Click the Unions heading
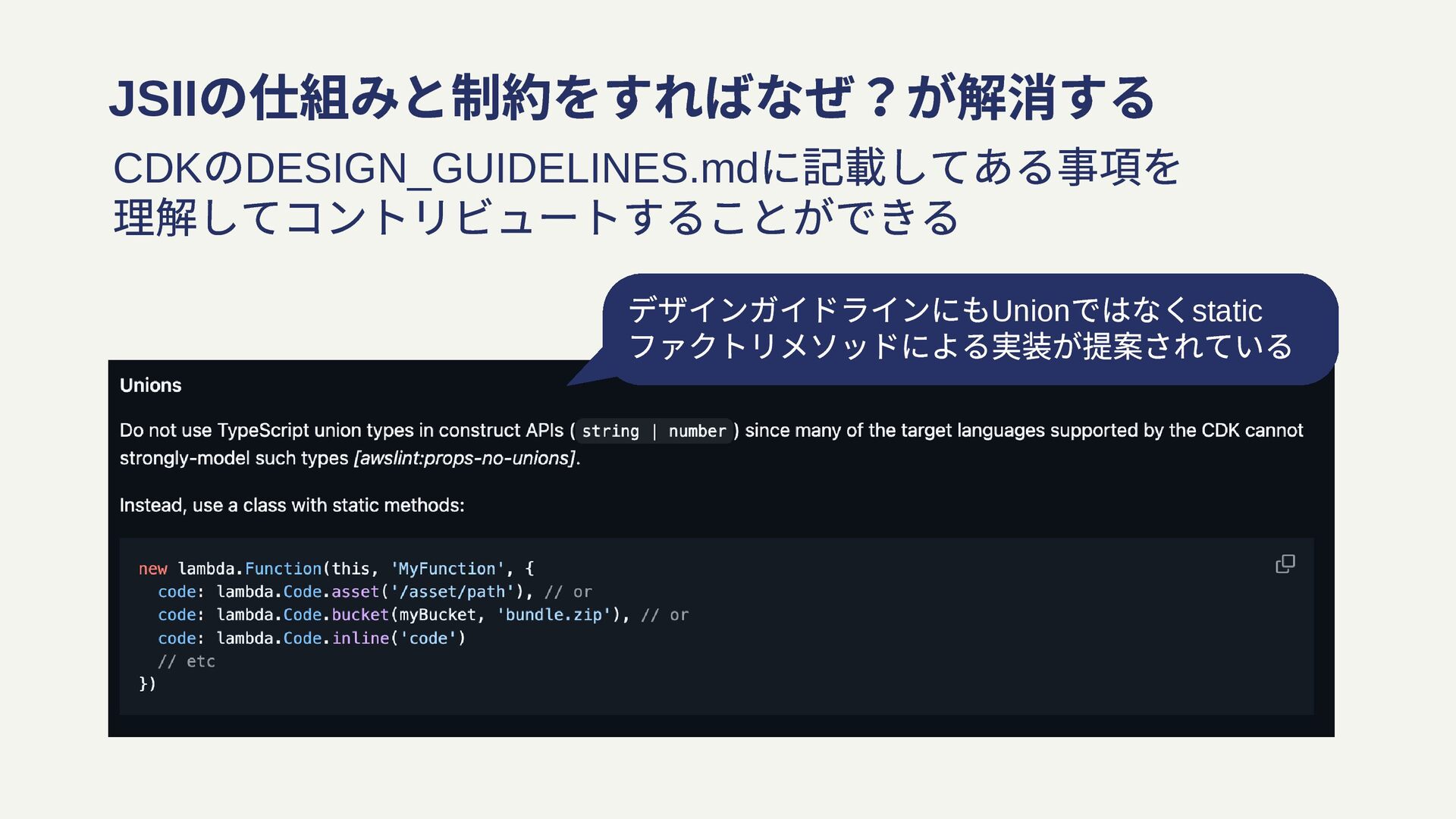The height and width of the screenshot is (819, 1456). [150, 385]
